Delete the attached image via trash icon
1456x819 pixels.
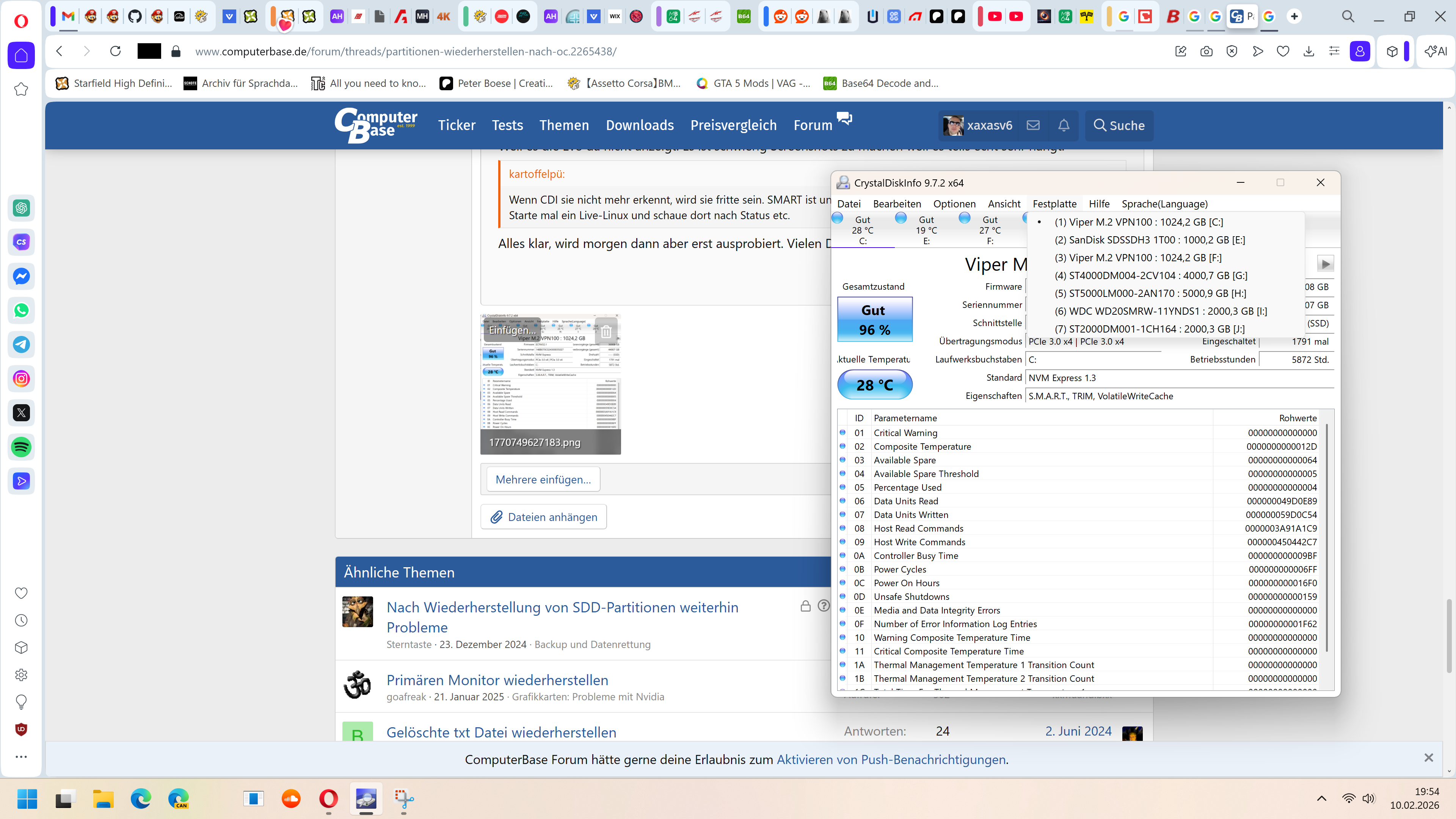(606, 331)
